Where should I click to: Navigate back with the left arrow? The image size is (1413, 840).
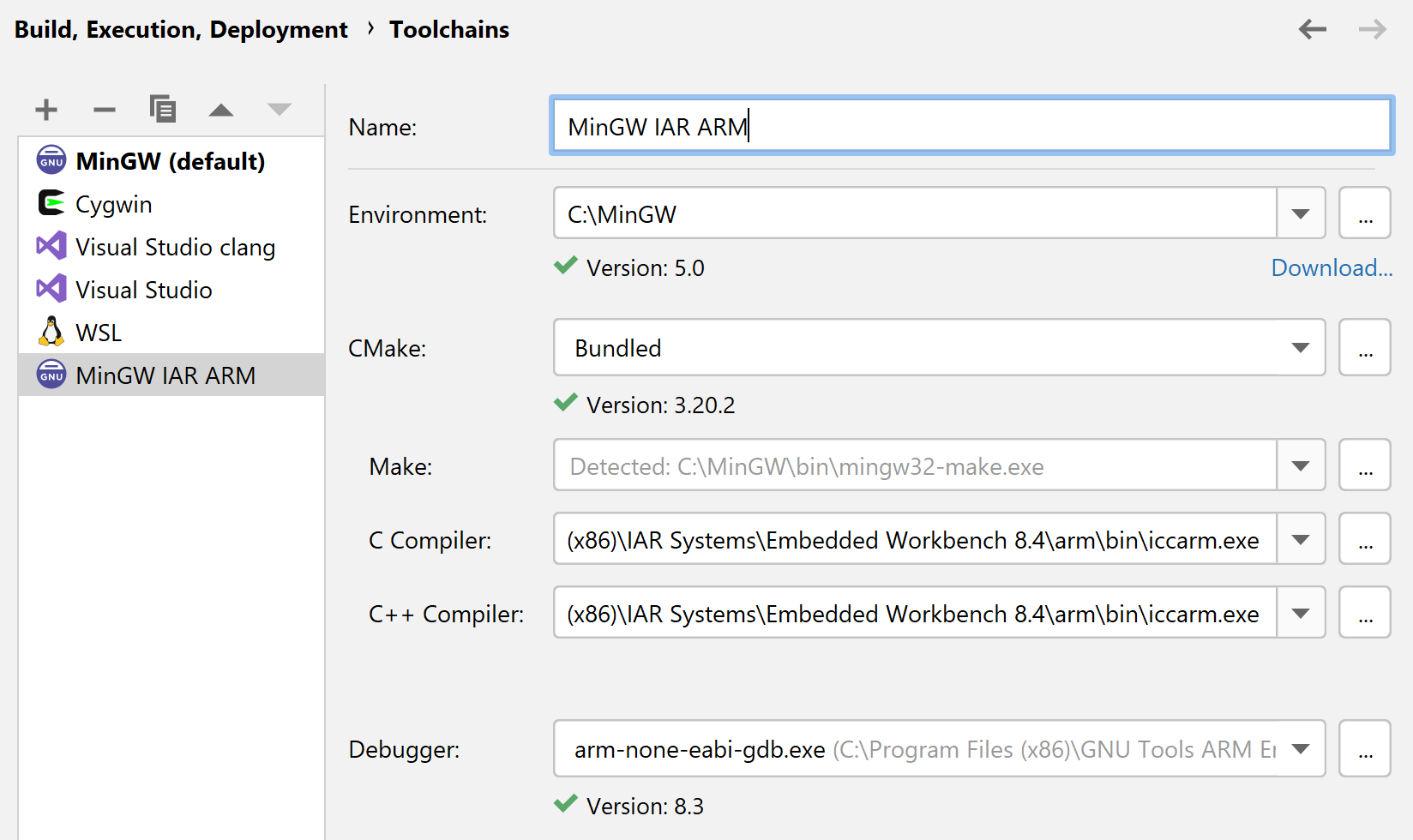[1312, 30]
